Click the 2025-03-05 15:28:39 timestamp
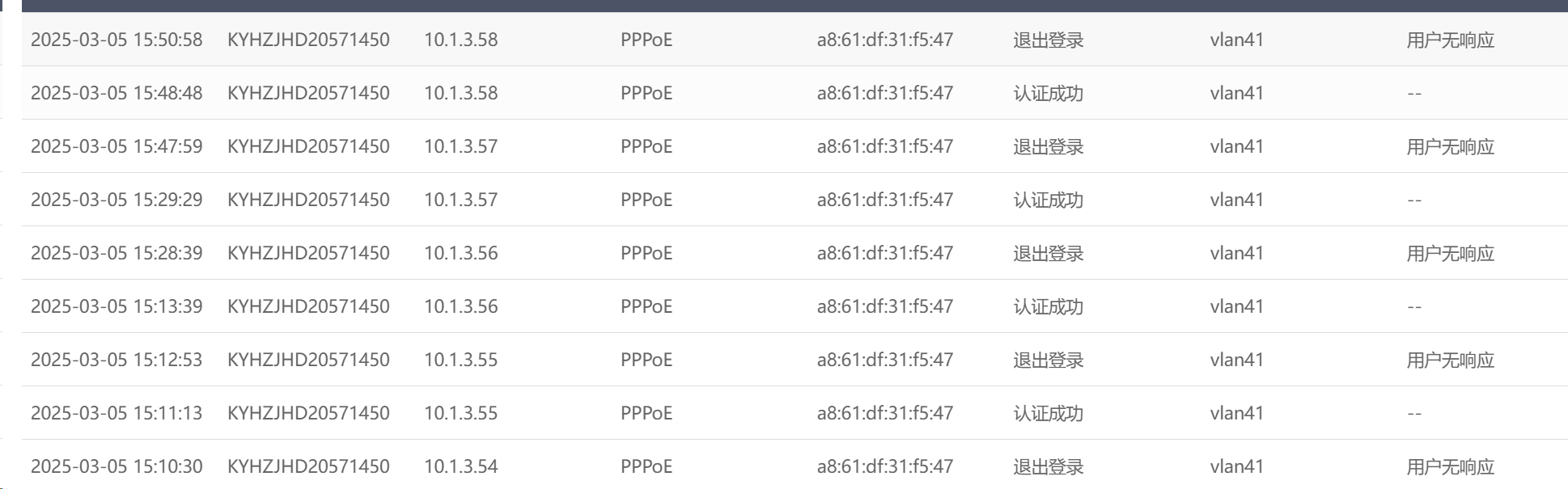 click(117, 253)
